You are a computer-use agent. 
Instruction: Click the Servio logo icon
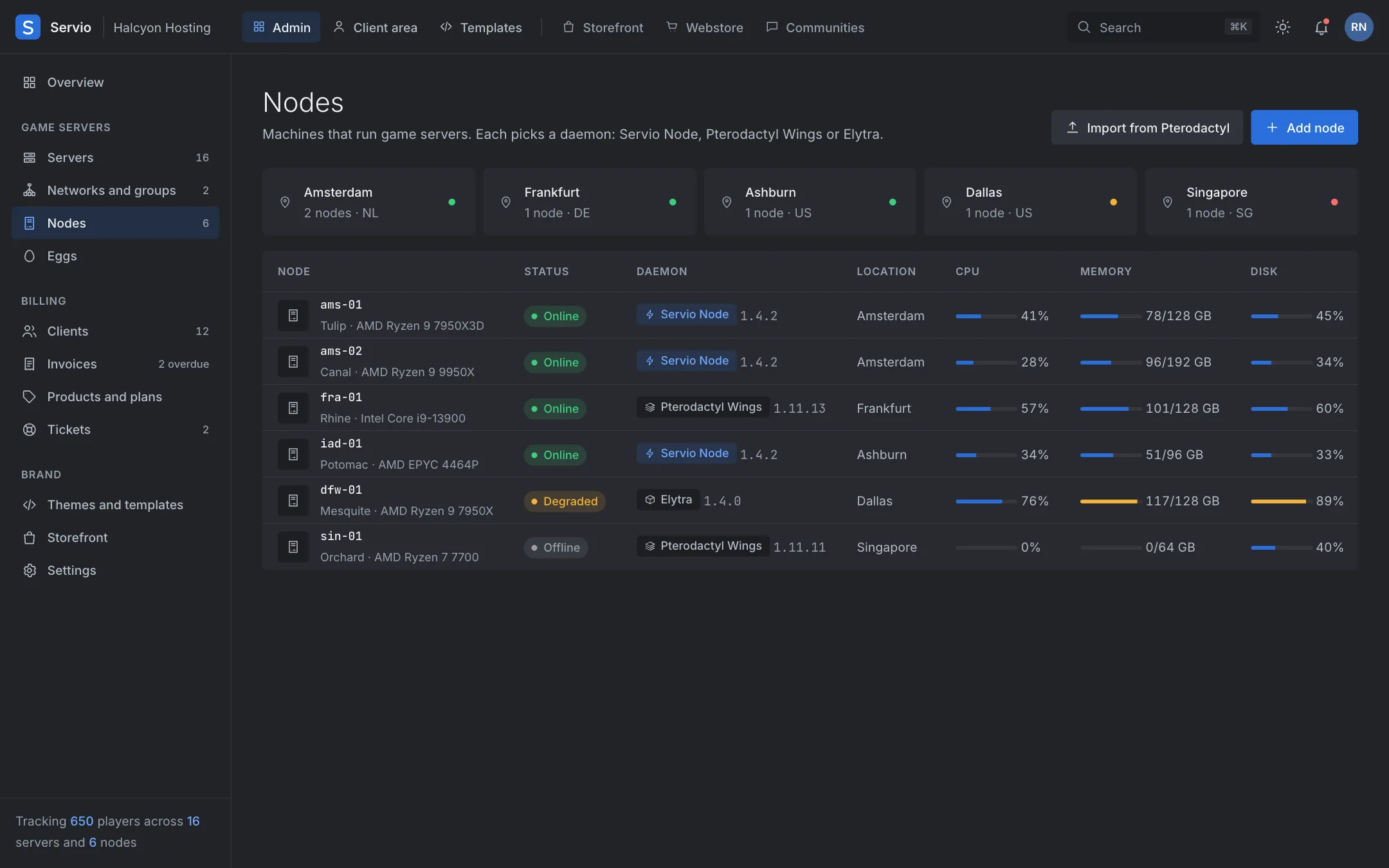[28, 27]
